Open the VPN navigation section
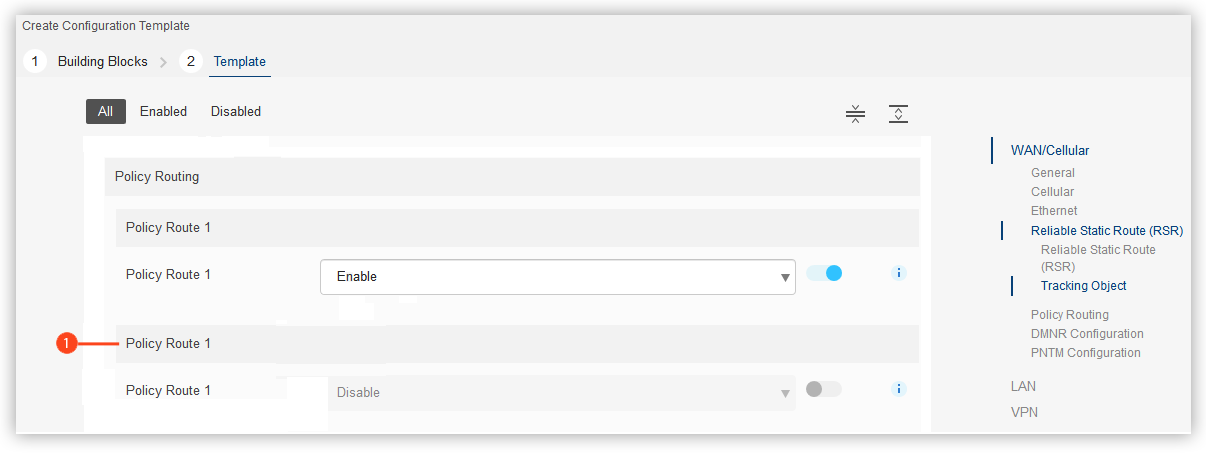The image size is (1206, 454). tap(1025, 412)
